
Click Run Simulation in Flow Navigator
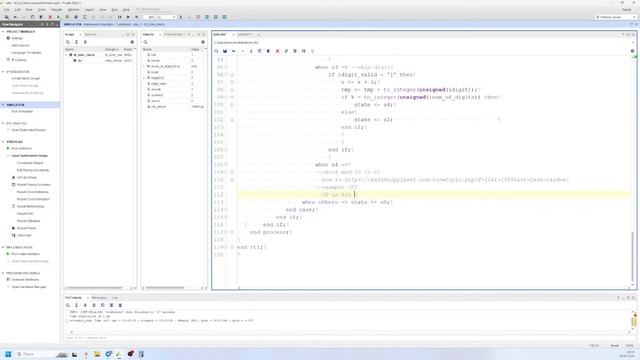22,111
